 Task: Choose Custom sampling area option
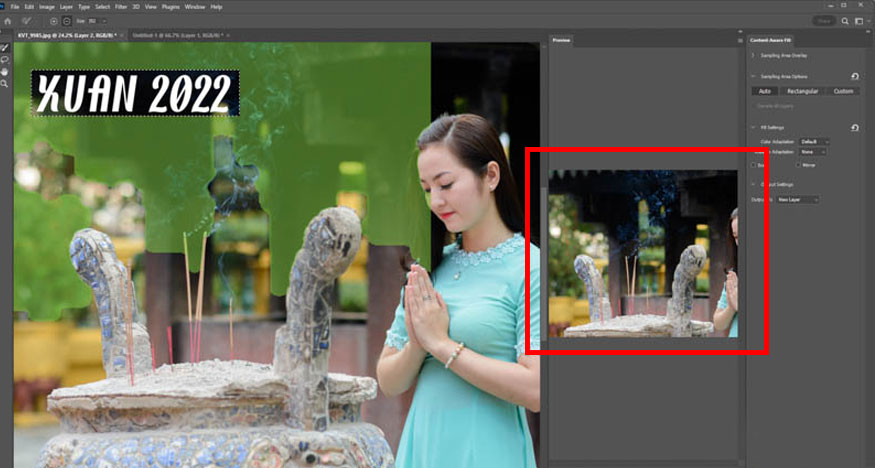(844, 91)
